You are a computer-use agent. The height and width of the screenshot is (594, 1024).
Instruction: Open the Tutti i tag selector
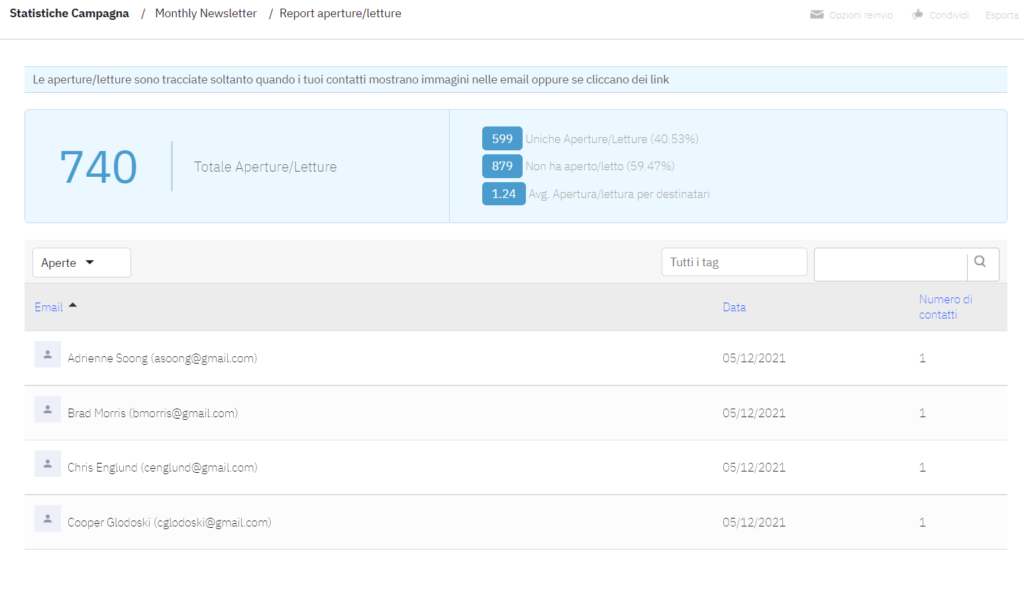click(x=734, y=263)
